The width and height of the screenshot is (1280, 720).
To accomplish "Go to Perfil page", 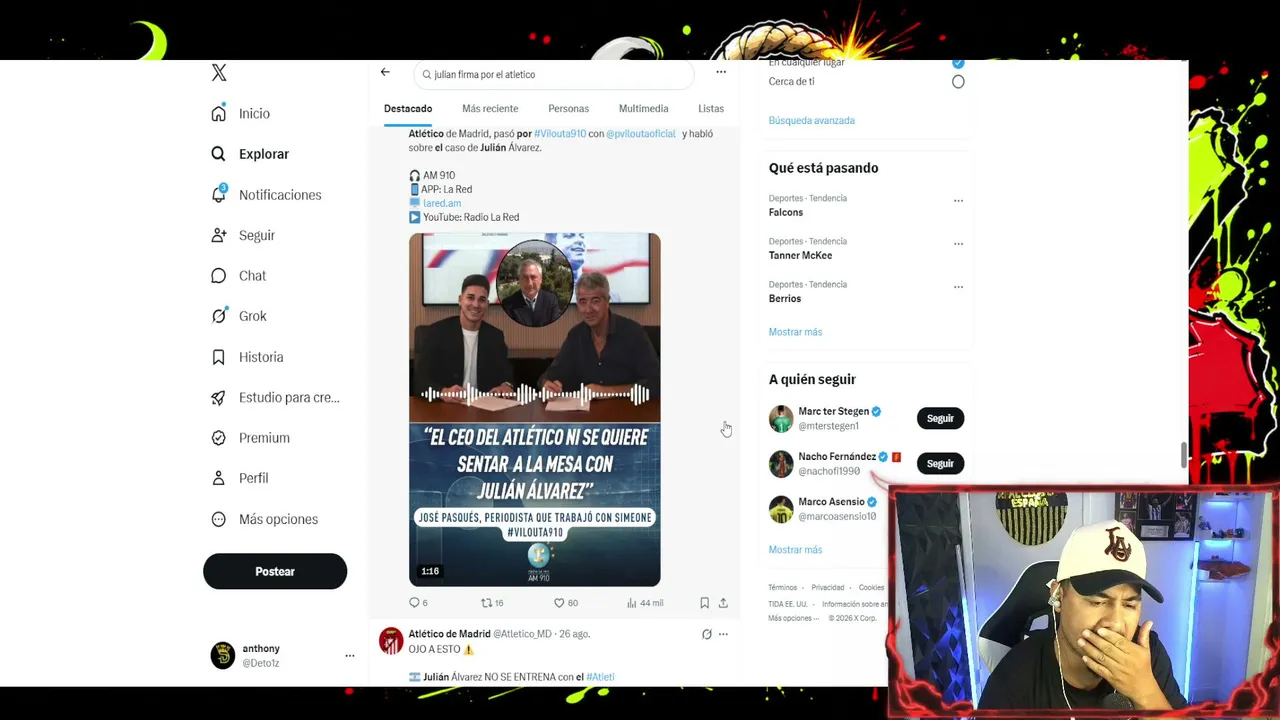I will [240, 478].
